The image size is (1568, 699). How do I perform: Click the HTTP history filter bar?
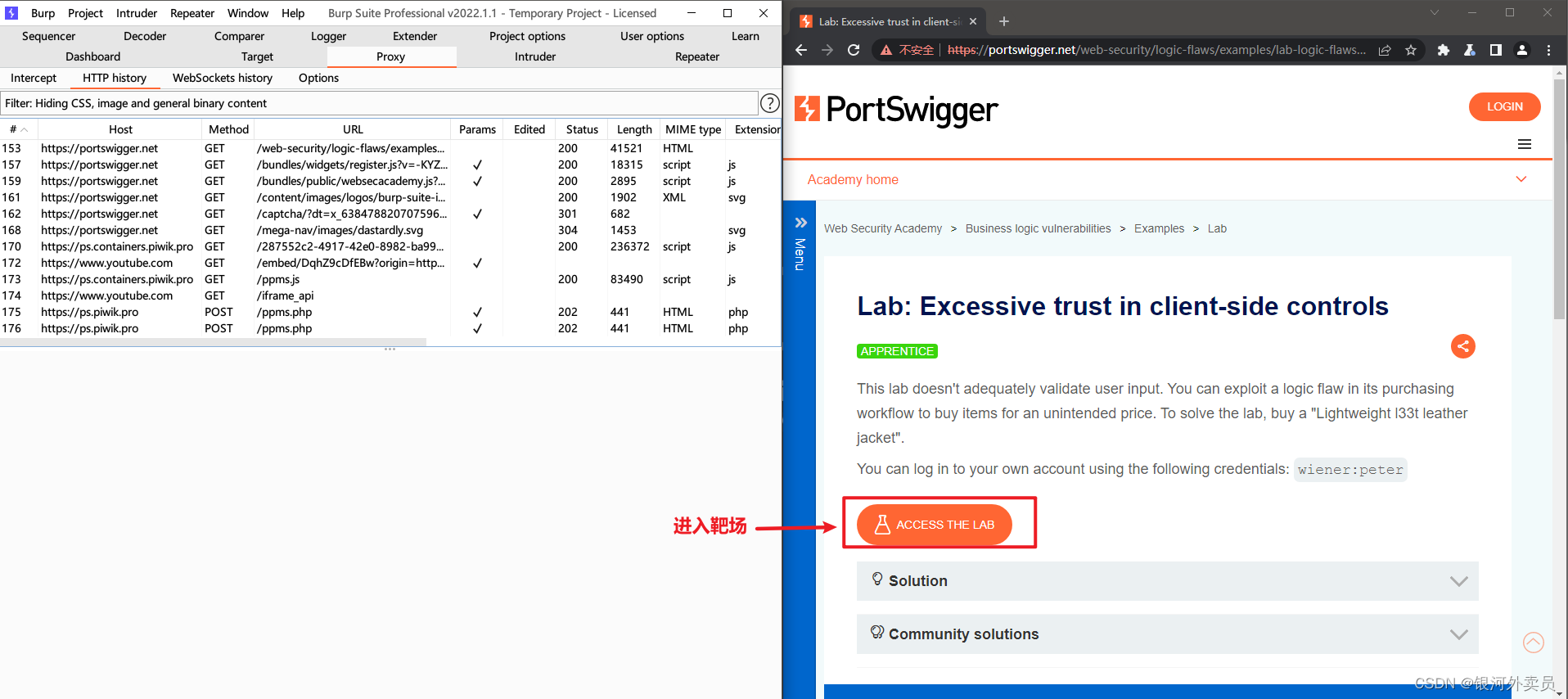point(379,103)
